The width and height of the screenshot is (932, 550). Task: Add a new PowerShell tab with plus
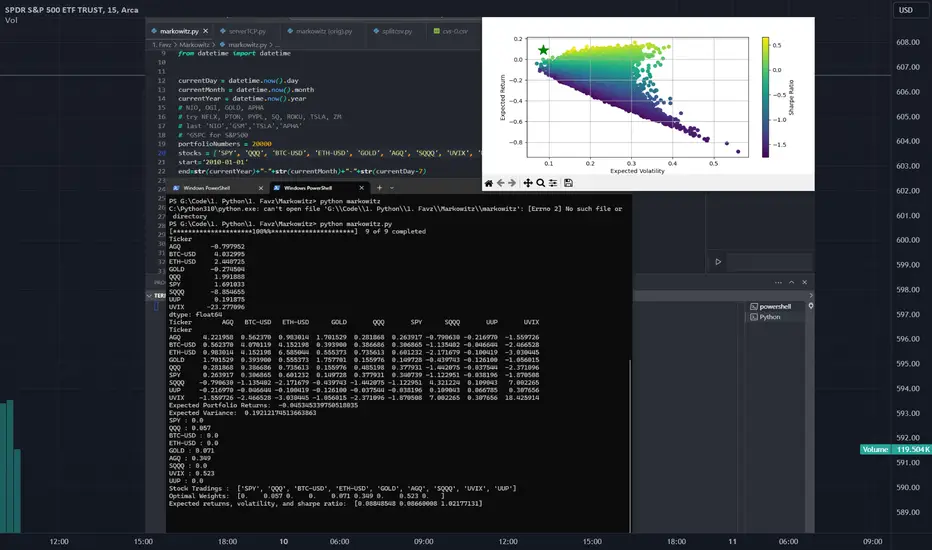379,188
